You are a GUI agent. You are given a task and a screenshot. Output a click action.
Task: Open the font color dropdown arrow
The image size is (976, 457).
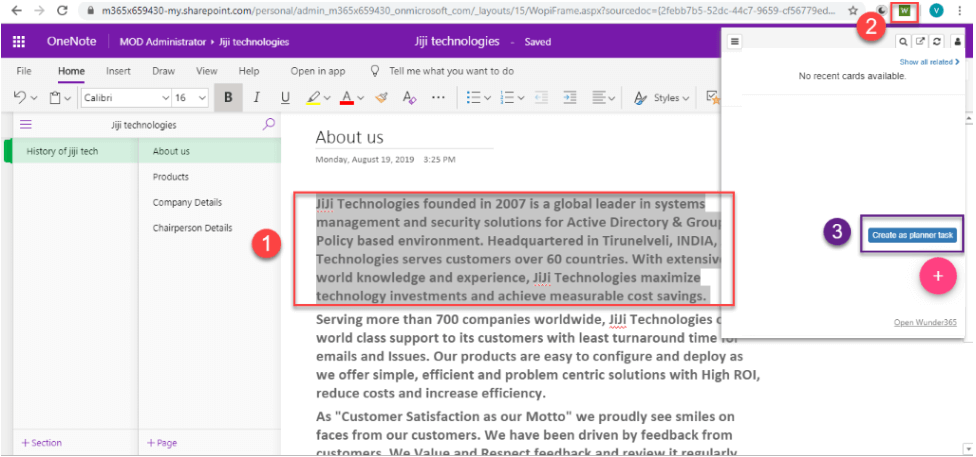click(x=361, y=98)
